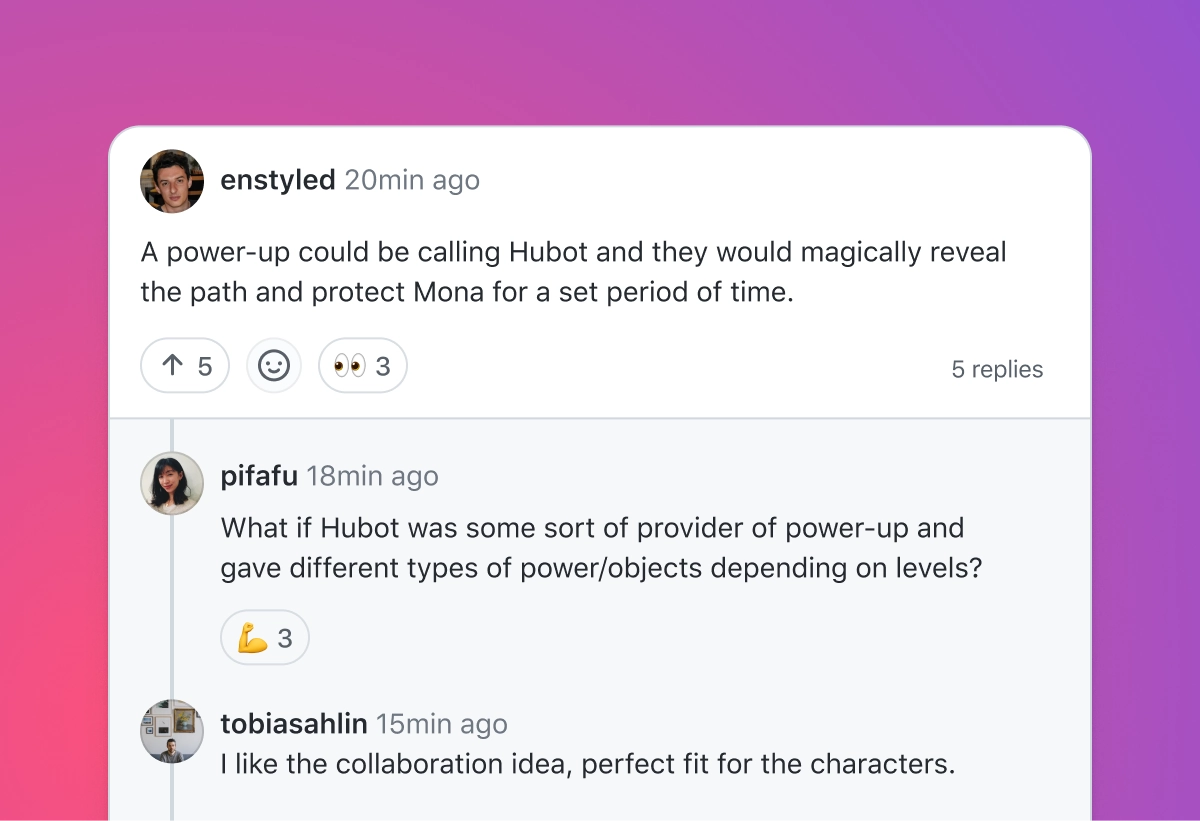Select enstyled's comment text about Hubot power-up

[x=574, y=272]
